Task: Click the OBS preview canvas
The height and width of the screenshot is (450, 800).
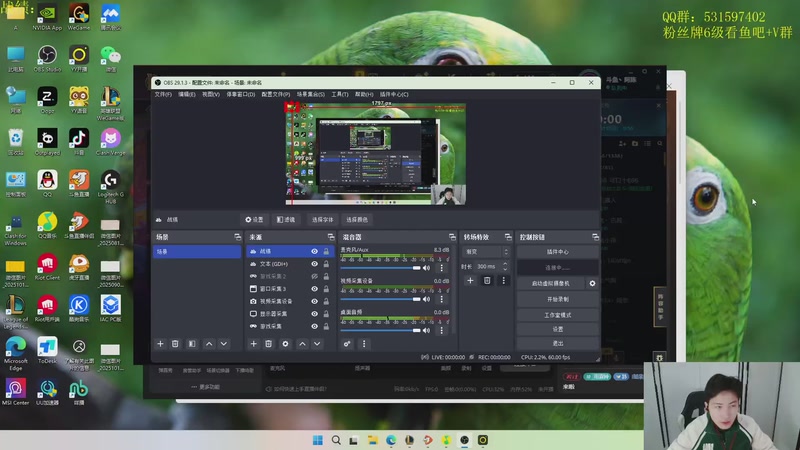Action: pos(376,154)
